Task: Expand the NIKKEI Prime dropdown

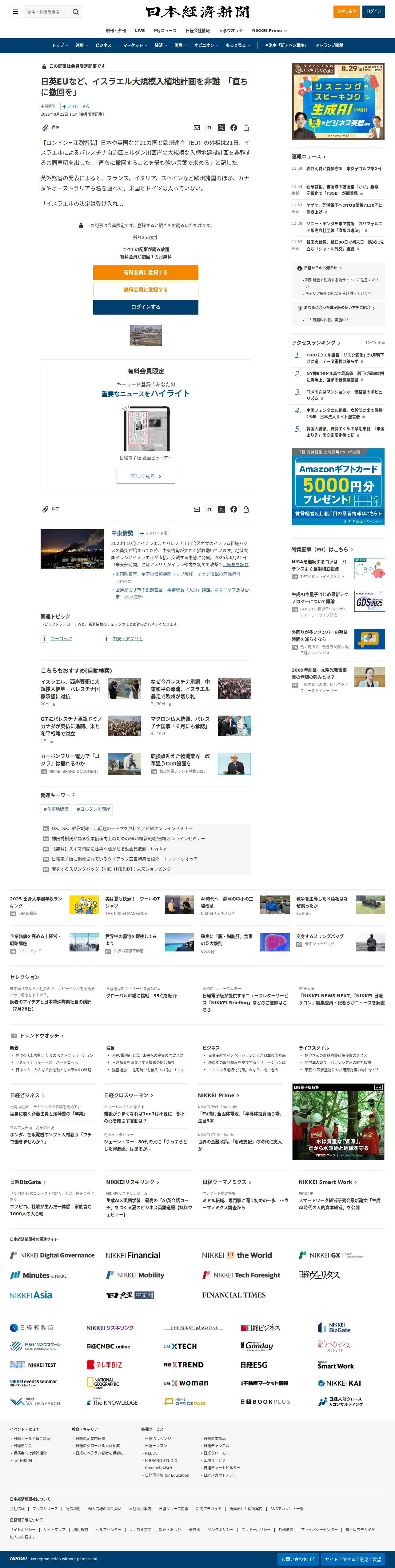Action: click(269, 30)
